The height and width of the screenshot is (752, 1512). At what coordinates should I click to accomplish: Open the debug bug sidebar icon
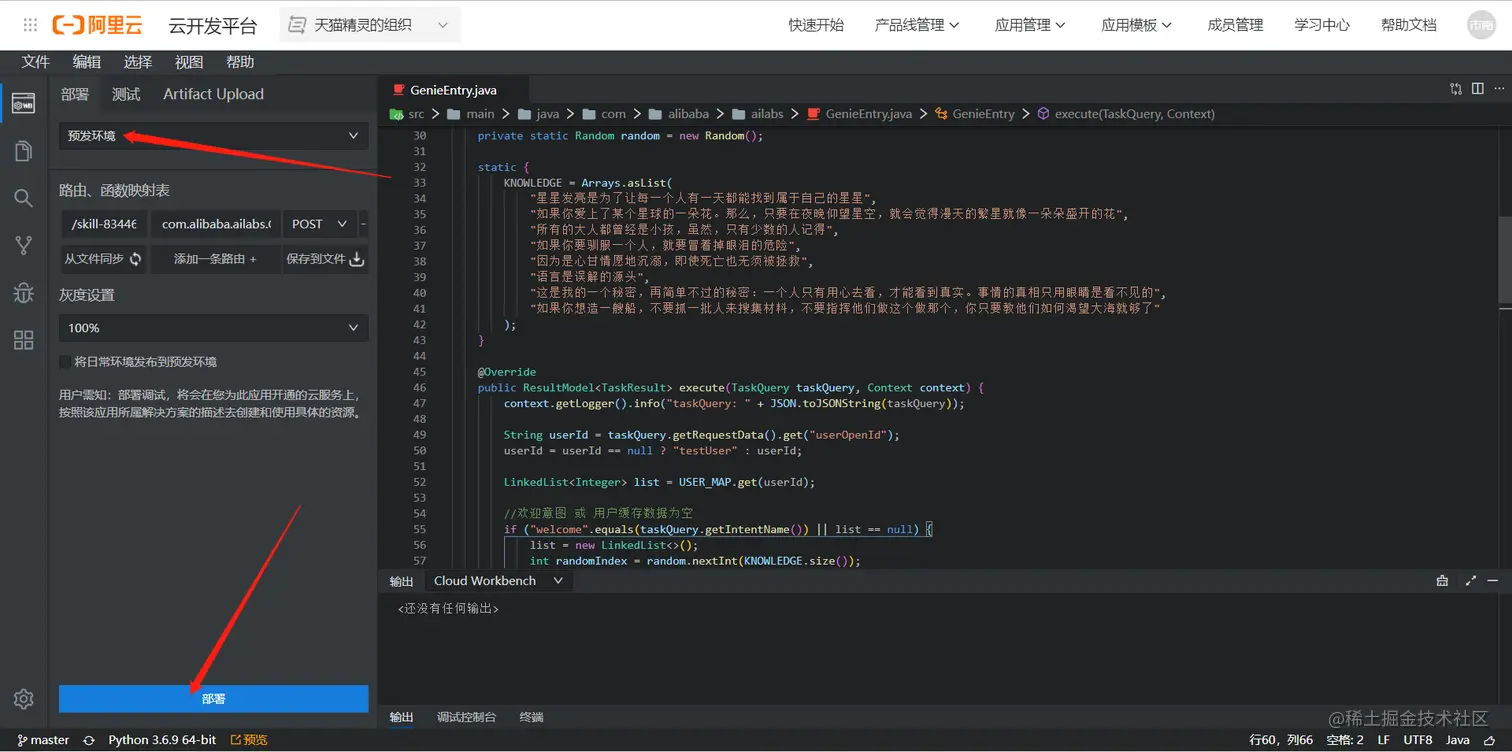click(23, 292)
